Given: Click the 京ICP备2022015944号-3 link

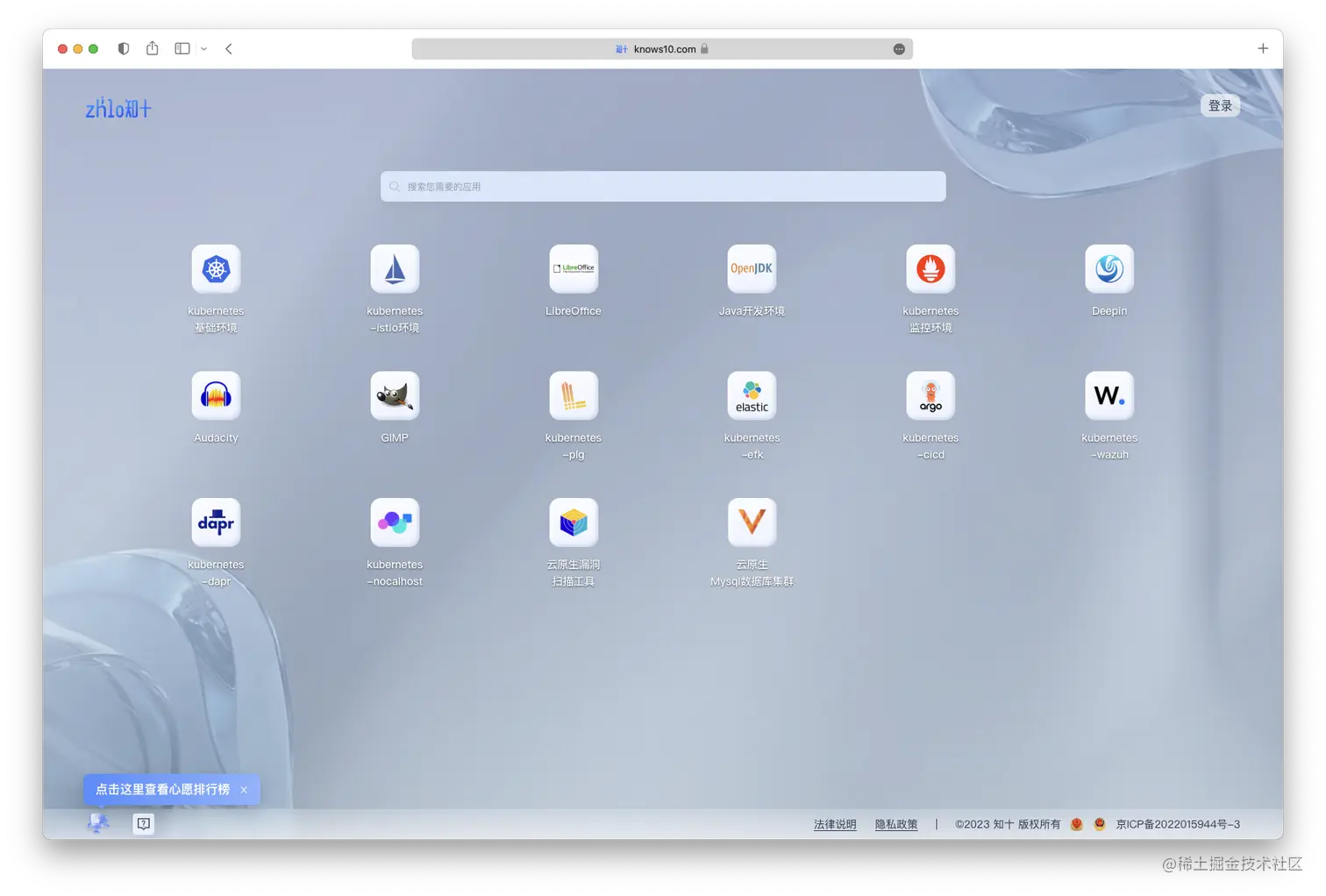Looking at the screenshot, I should (x=1178, y=824).
